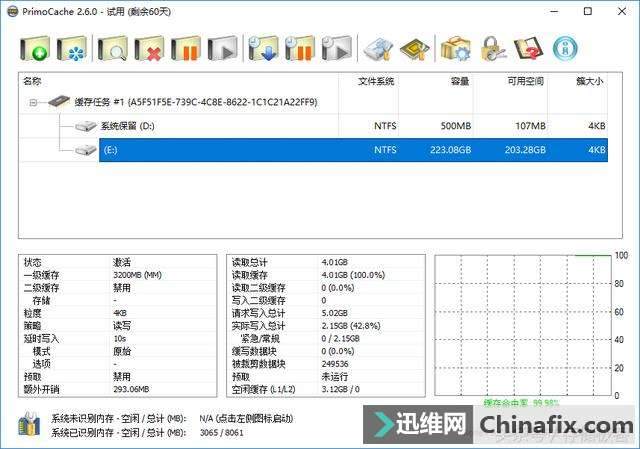Pause the cache task with orange bars icon

click(186, 49)
